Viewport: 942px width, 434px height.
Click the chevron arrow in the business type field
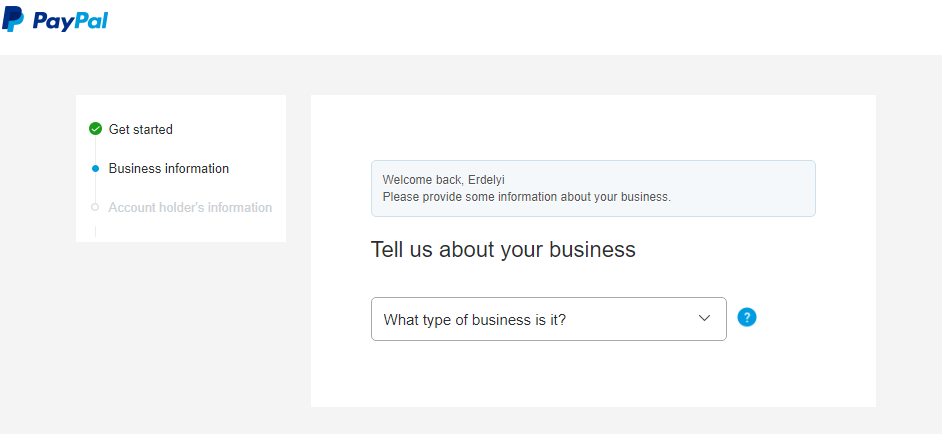[705, 318]
